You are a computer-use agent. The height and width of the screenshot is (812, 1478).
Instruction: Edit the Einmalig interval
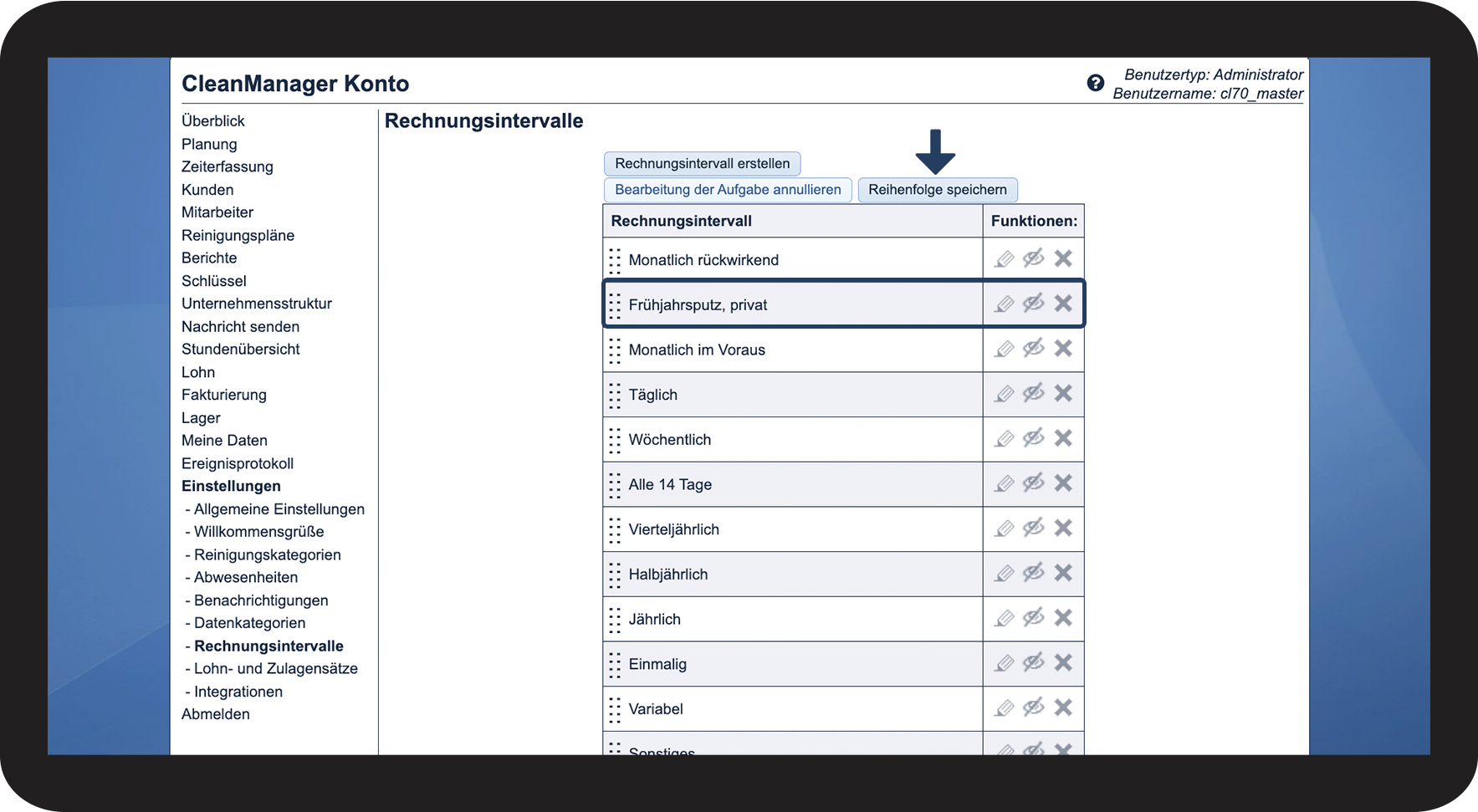click(1005, 663)
